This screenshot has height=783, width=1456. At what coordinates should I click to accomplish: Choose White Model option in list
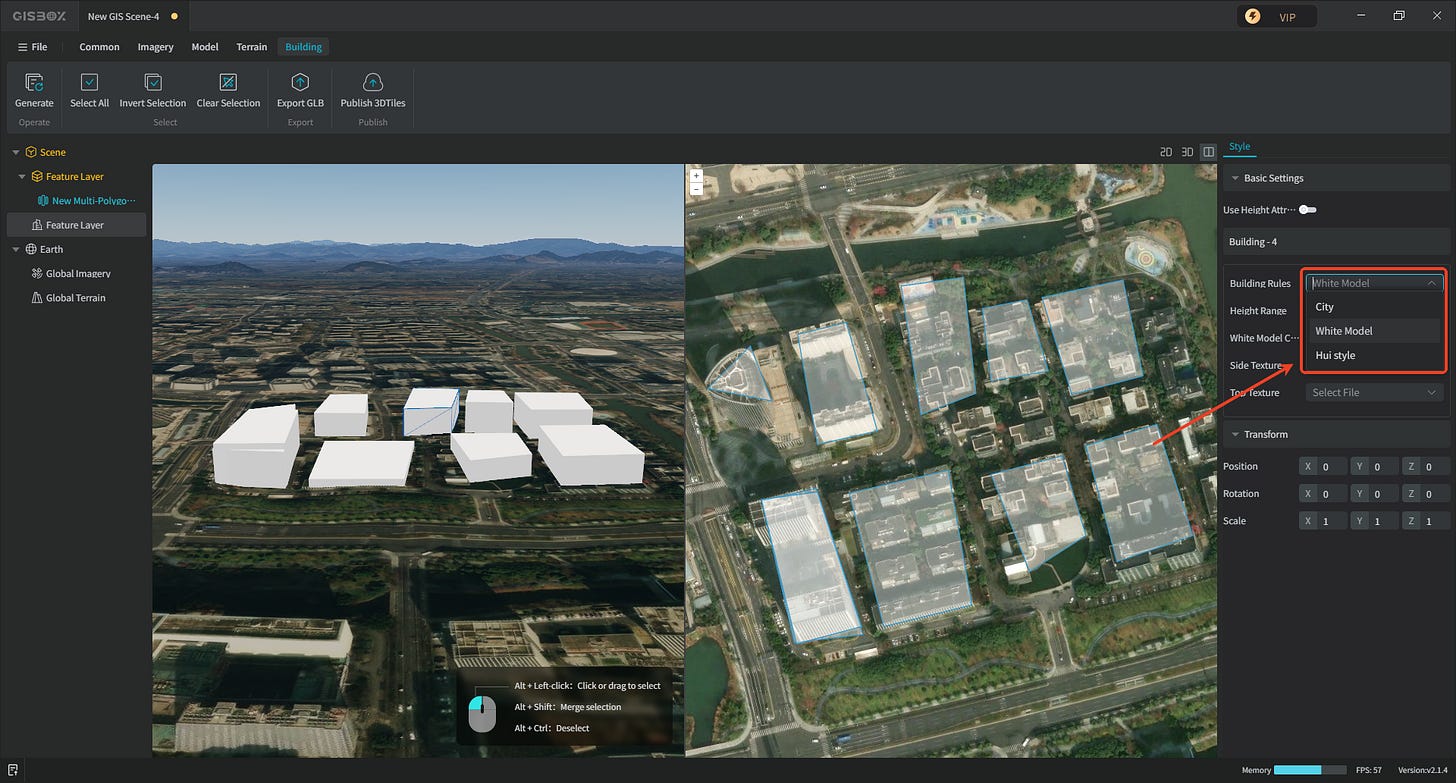tap(1374, 331)
